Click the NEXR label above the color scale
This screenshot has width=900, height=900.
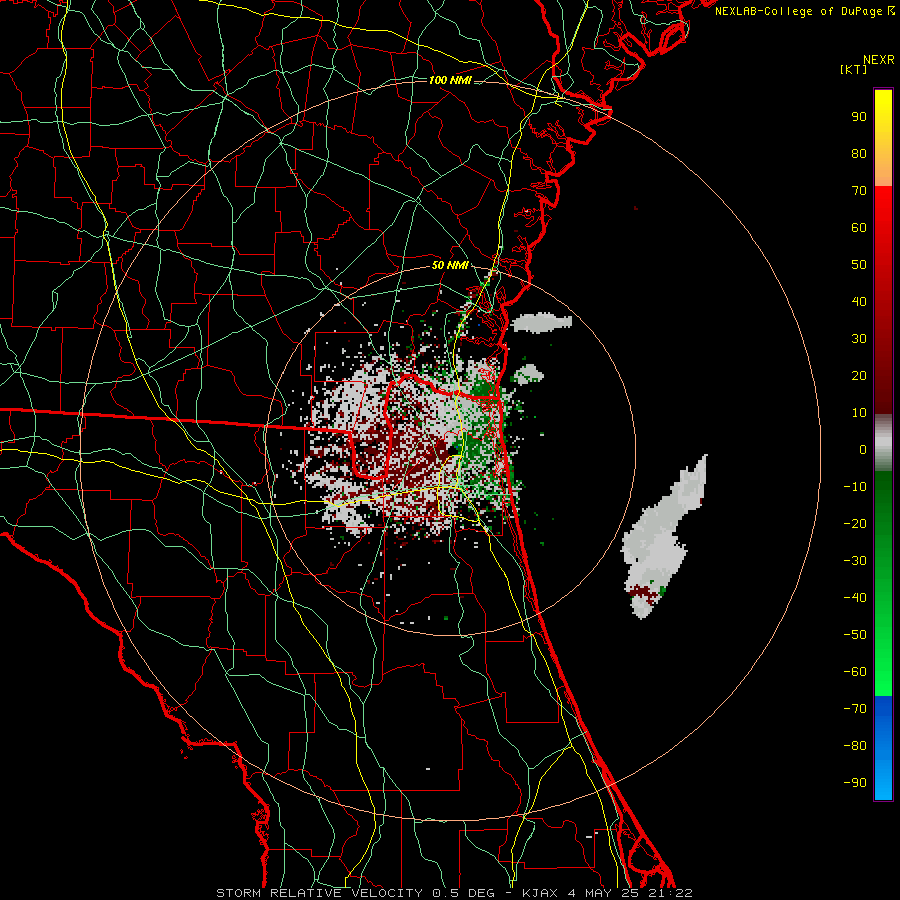[x=879, y=60]
